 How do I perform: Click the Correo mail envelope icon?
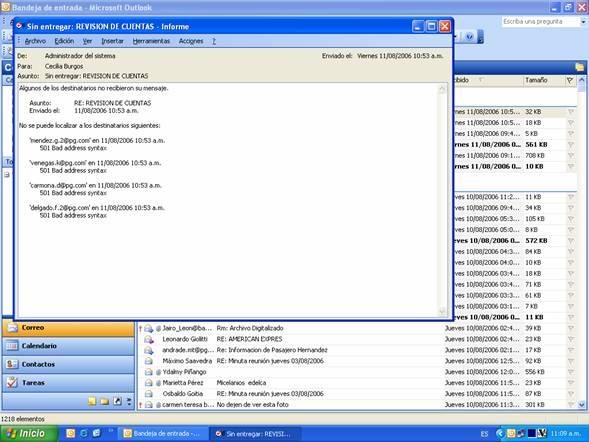[12, 327]
